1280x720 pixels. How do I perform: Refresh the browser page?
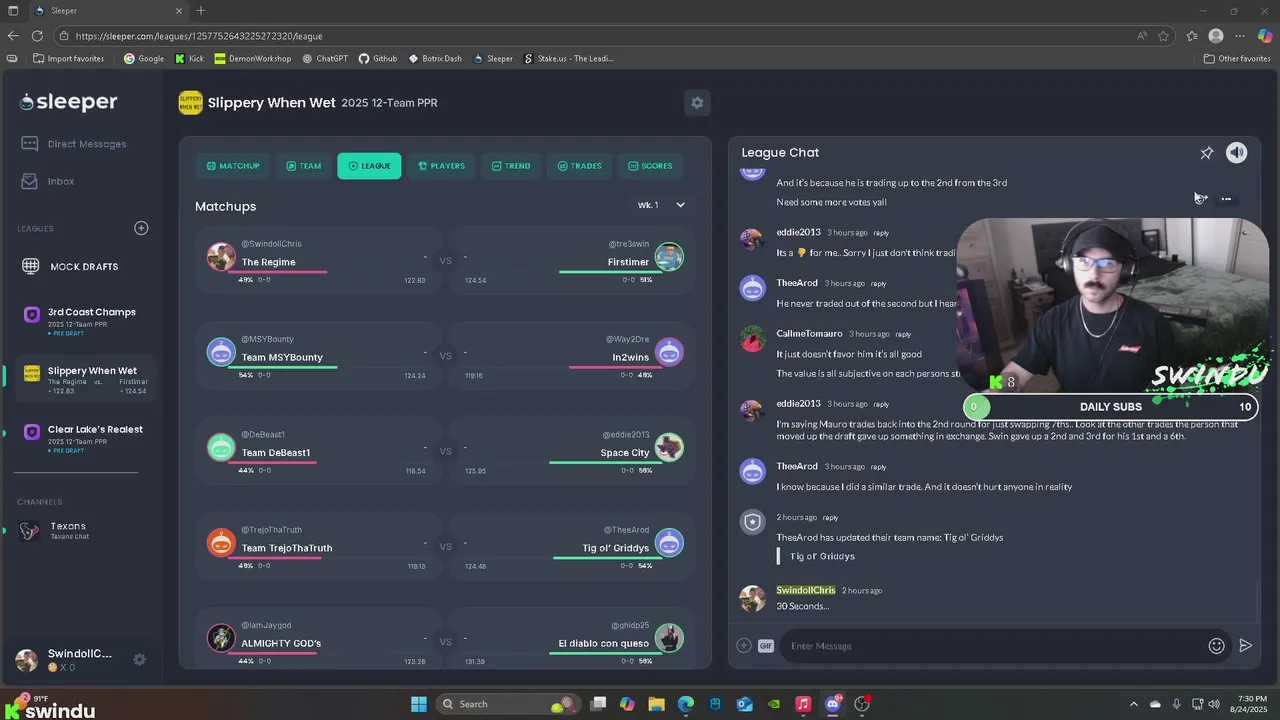point(37,36)
